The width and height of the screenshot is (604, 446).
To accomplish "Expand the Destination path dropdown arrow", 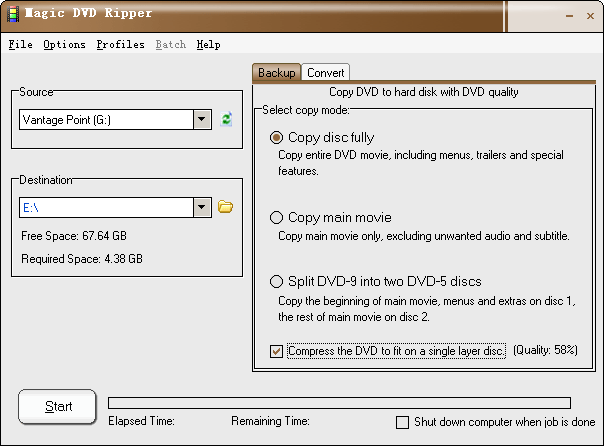I will point(202,207).
